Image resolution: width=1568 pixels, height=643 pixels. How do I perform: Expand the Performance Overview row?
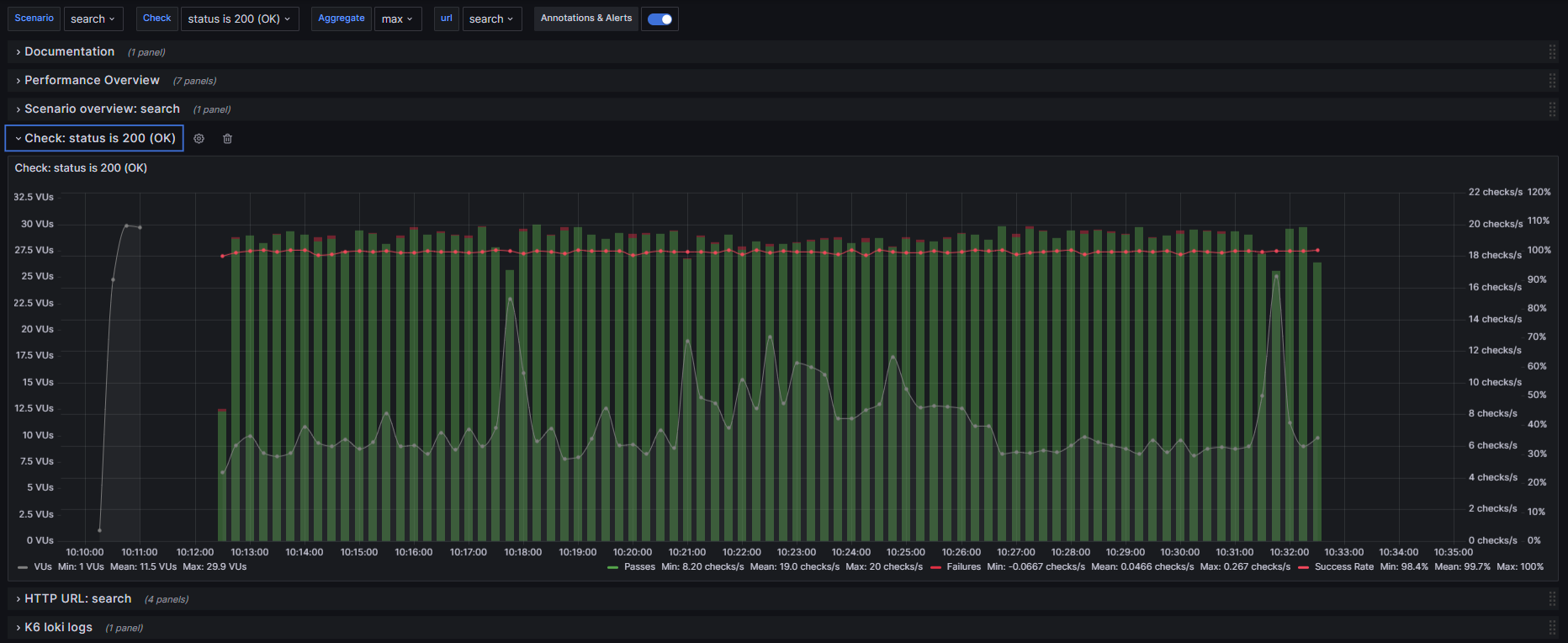(92, 81)
